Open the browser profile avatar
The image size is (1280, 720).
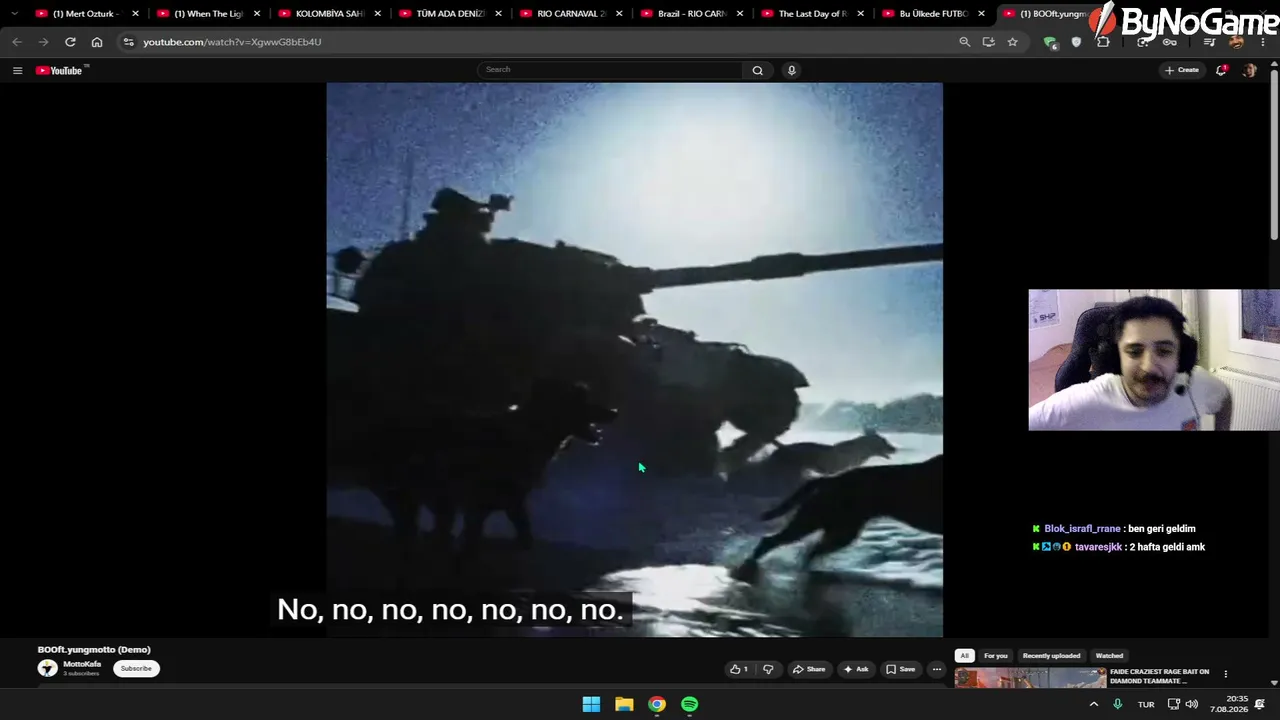tap(1236, 42)
